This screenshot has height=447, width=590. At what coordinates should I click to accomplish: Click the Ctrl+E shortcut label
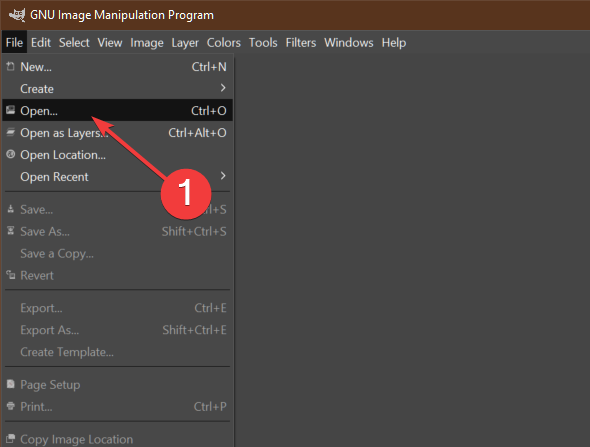tap(210, 308)
